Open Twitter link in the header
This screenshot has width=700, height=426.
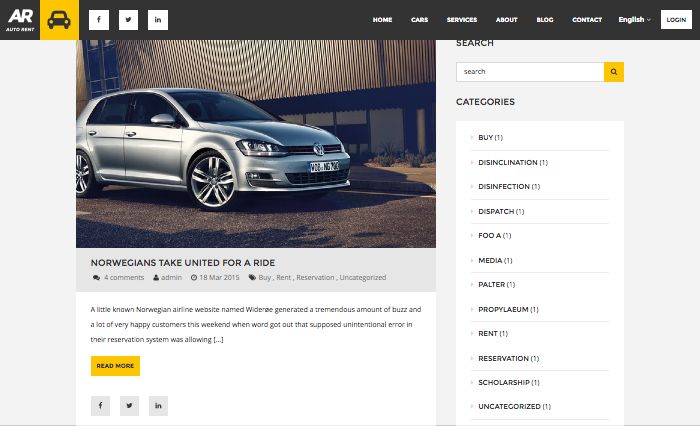pyautogui.click(x=128, y=20)
